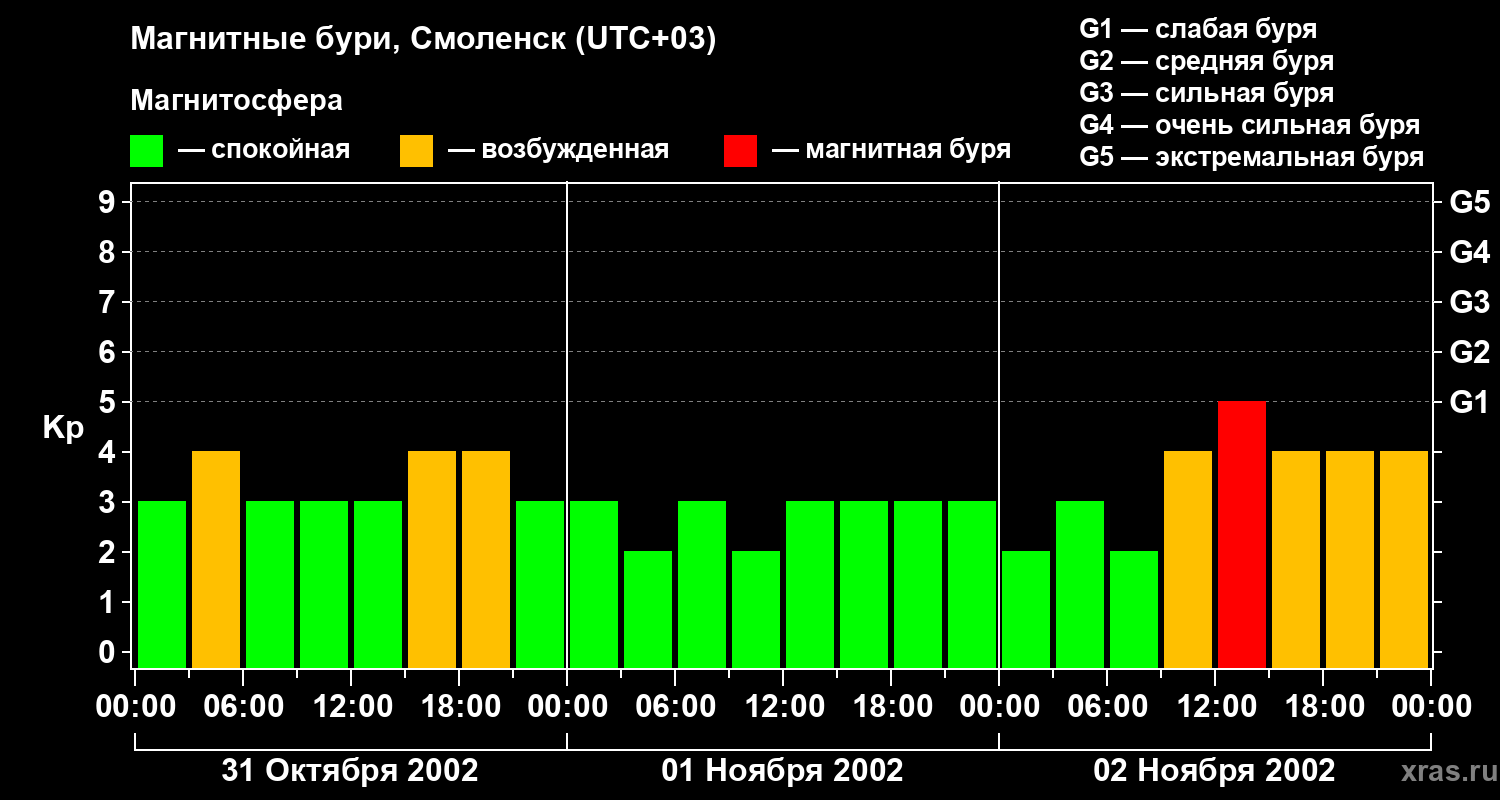
Task: Click the G5 label on right axis
Action: coord(1469,202)
